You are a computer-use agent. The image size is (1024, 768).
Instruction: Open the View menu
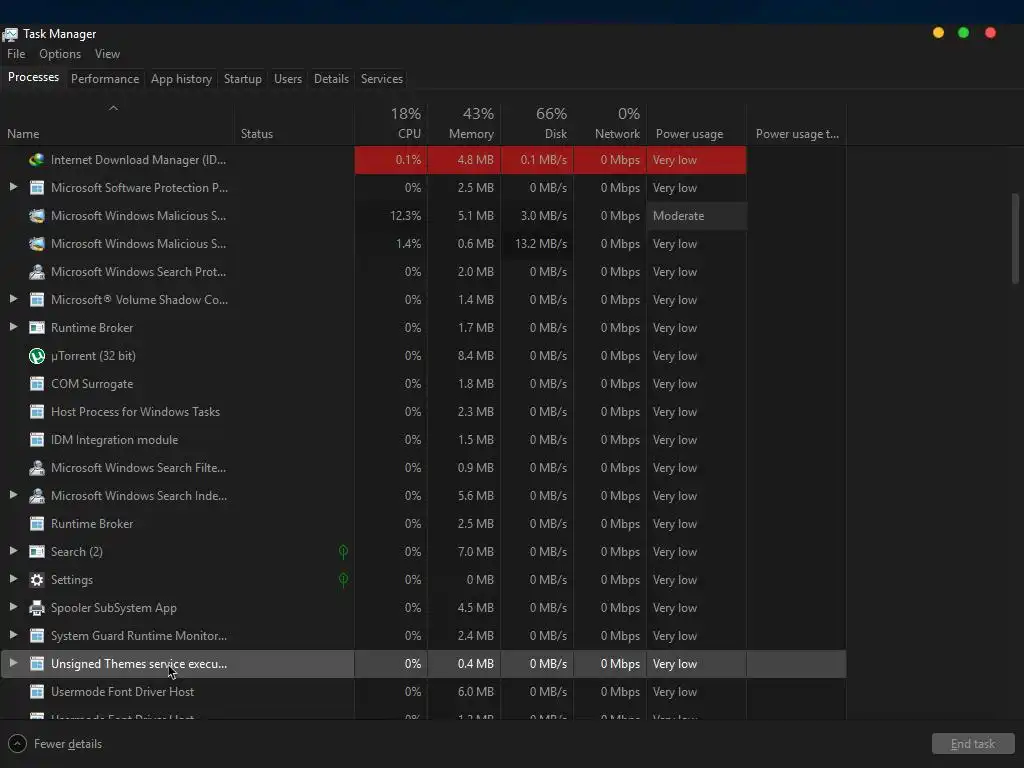tap(107, 54)
